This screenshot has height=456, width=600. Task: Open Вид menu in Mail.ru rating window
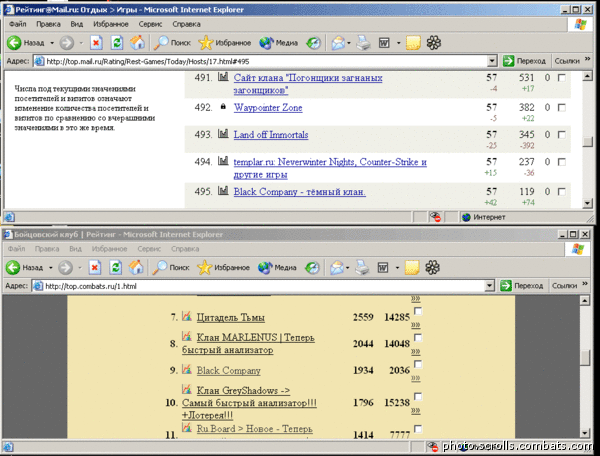pos(77,24)
